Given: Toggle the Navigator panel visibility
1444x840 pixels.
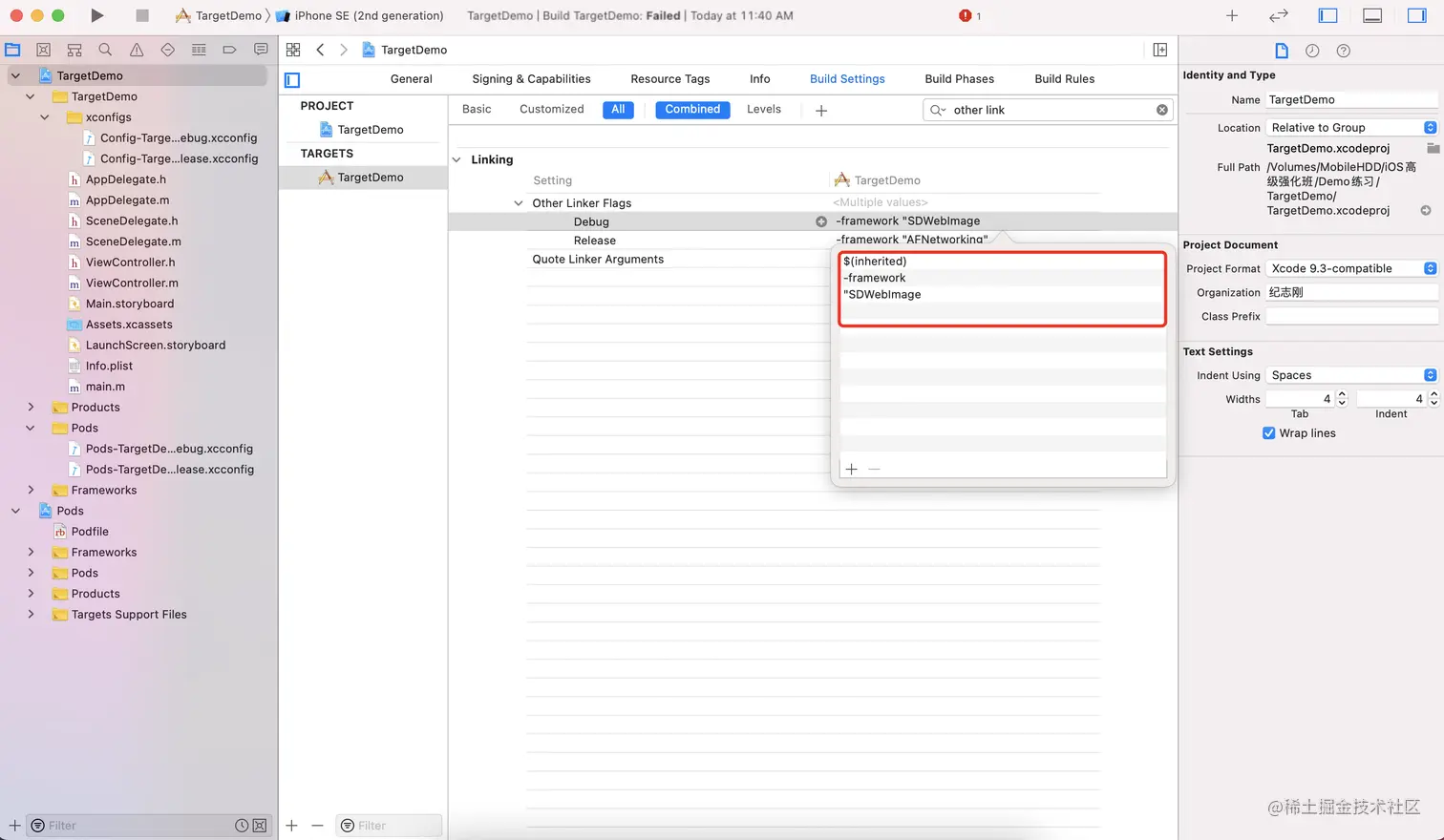Looking at the screenshot, I should click(1327, 15).
